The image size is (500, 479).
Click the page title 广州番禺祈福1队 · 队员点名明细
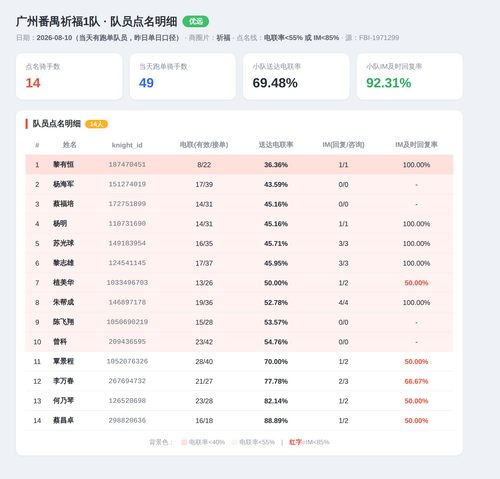(x=97, y=22)
